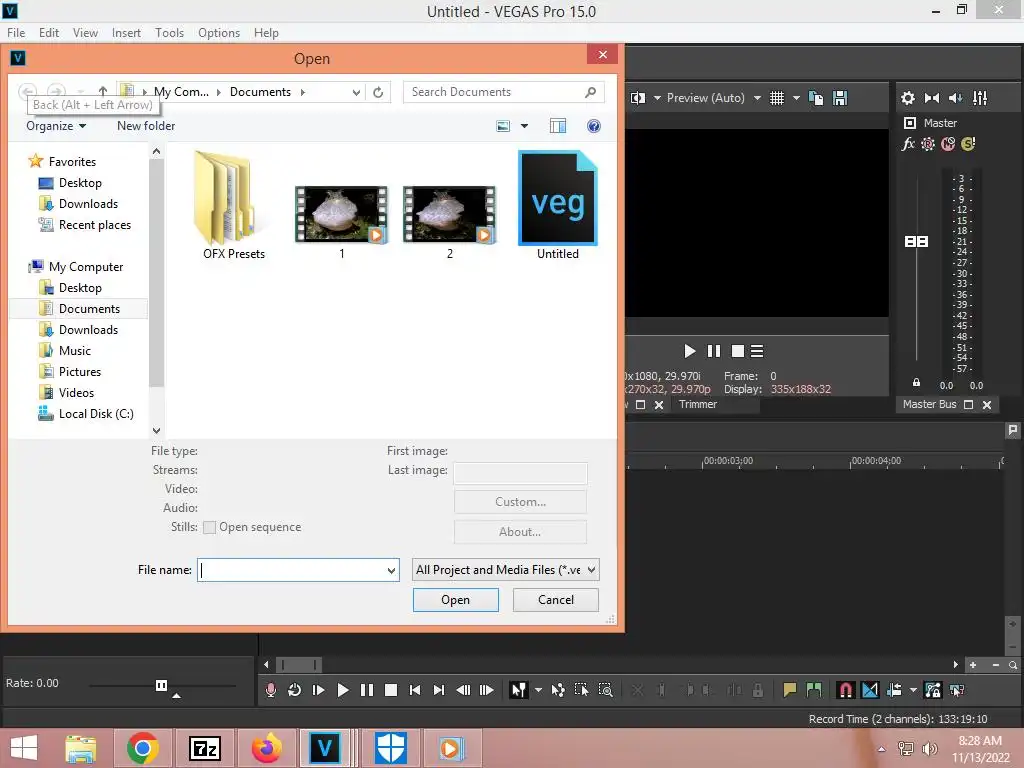Copy preview snapshot to clipboard

pyautogui.click(x=816, y=98)
